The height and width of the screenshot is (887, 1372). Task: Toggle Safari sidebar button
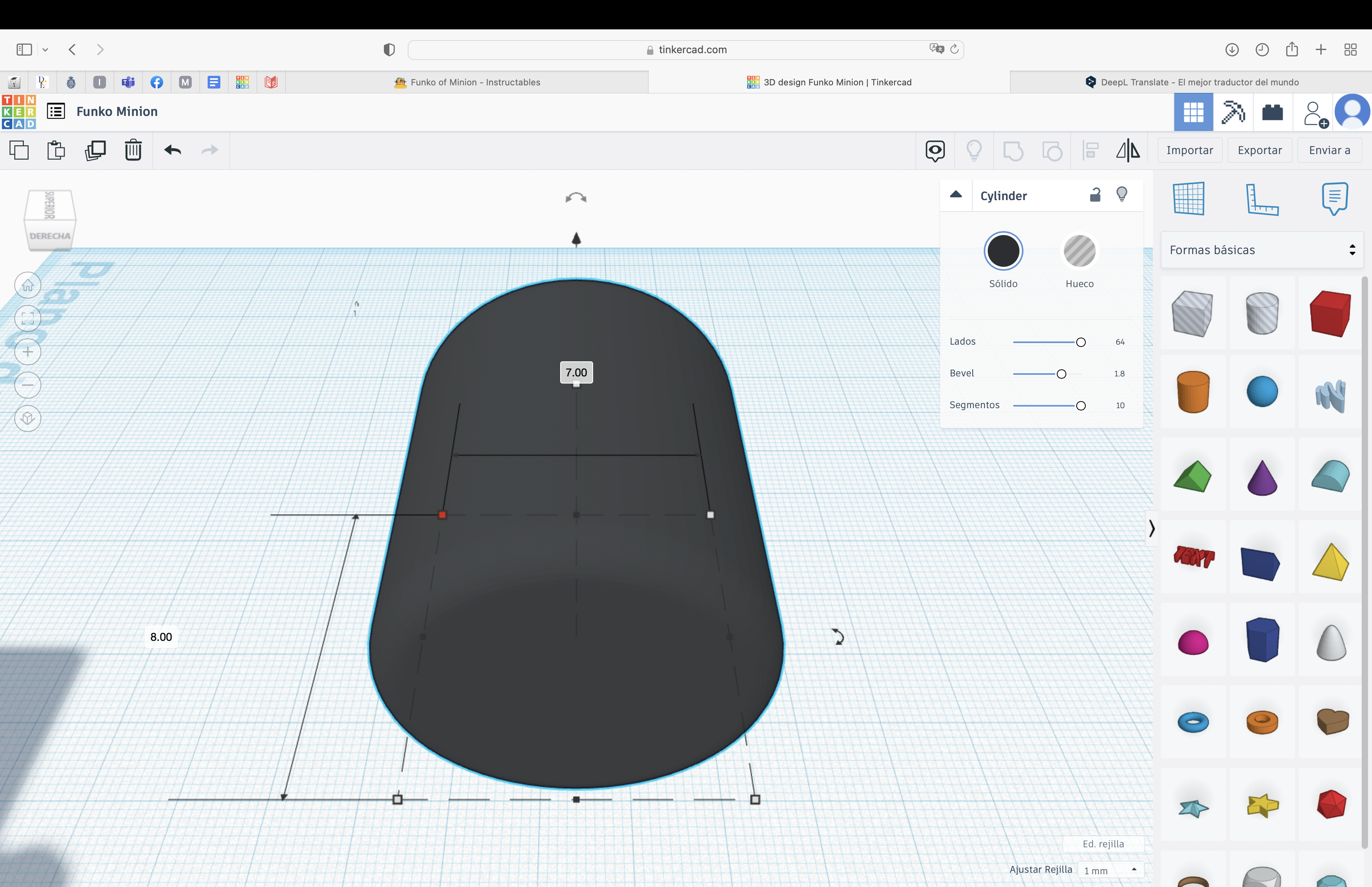point(24,50)
